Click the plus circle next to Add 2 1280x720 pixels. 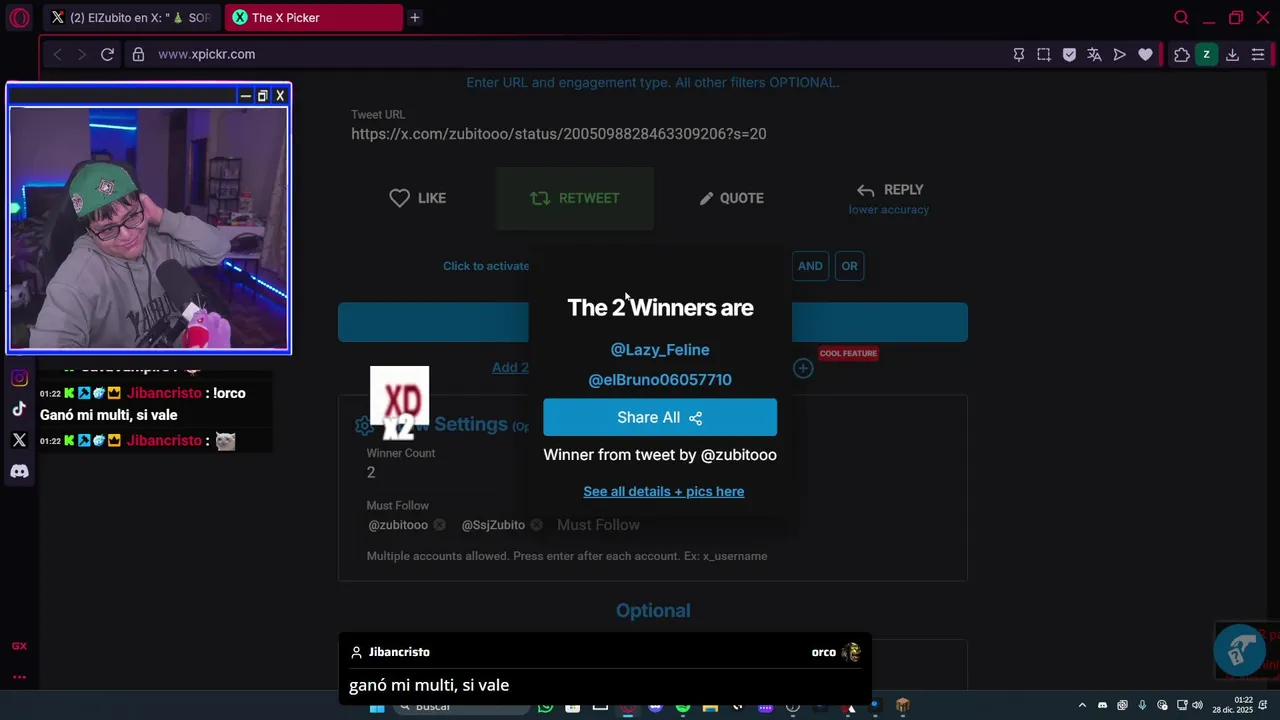coord(803,368)
